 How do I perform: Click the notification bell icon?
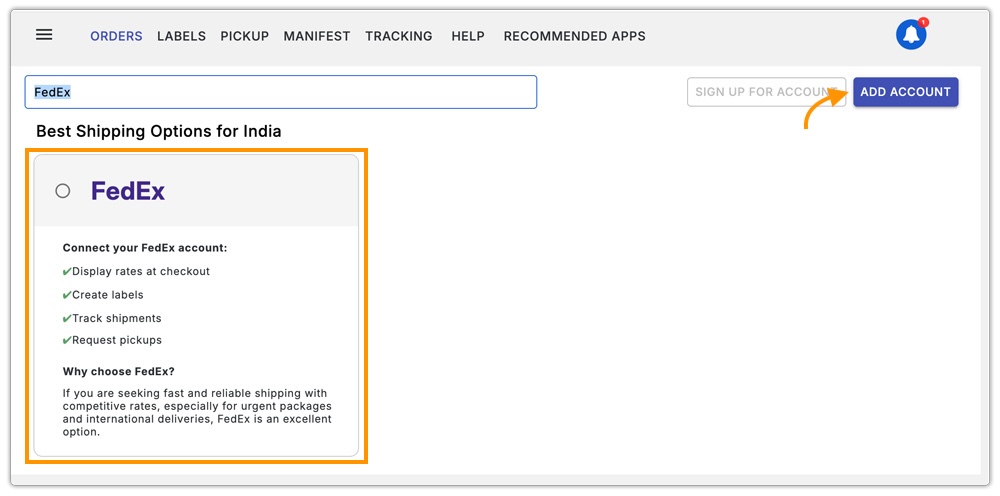(911, 34)
